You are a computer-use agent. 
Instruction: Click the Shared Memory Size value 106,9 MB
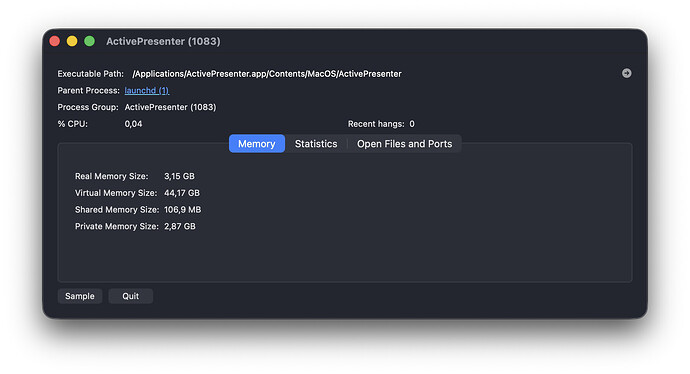pos(183,209)
